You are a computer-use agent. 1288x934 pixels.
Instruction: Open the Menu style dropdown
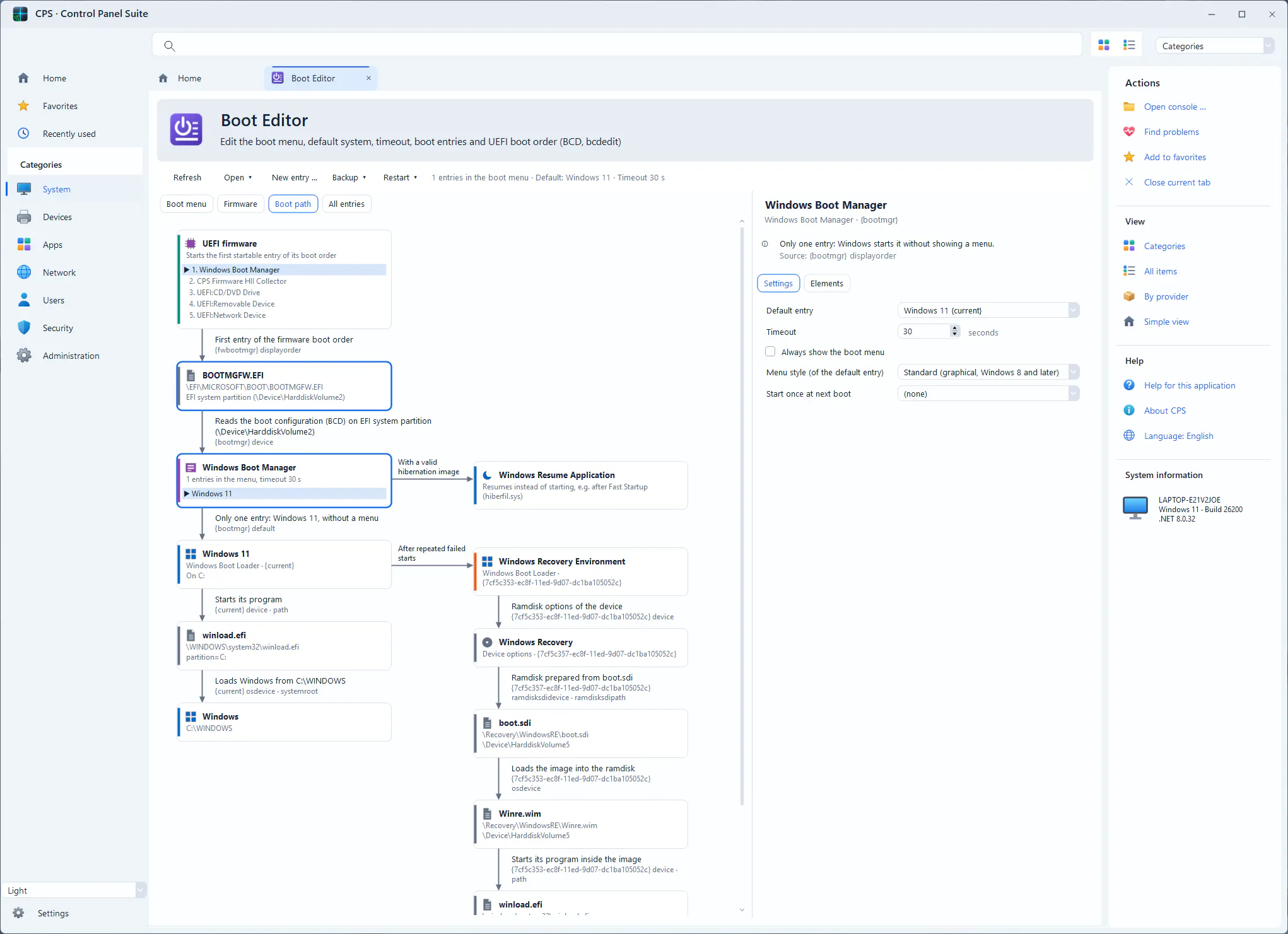tap(988, 372)
